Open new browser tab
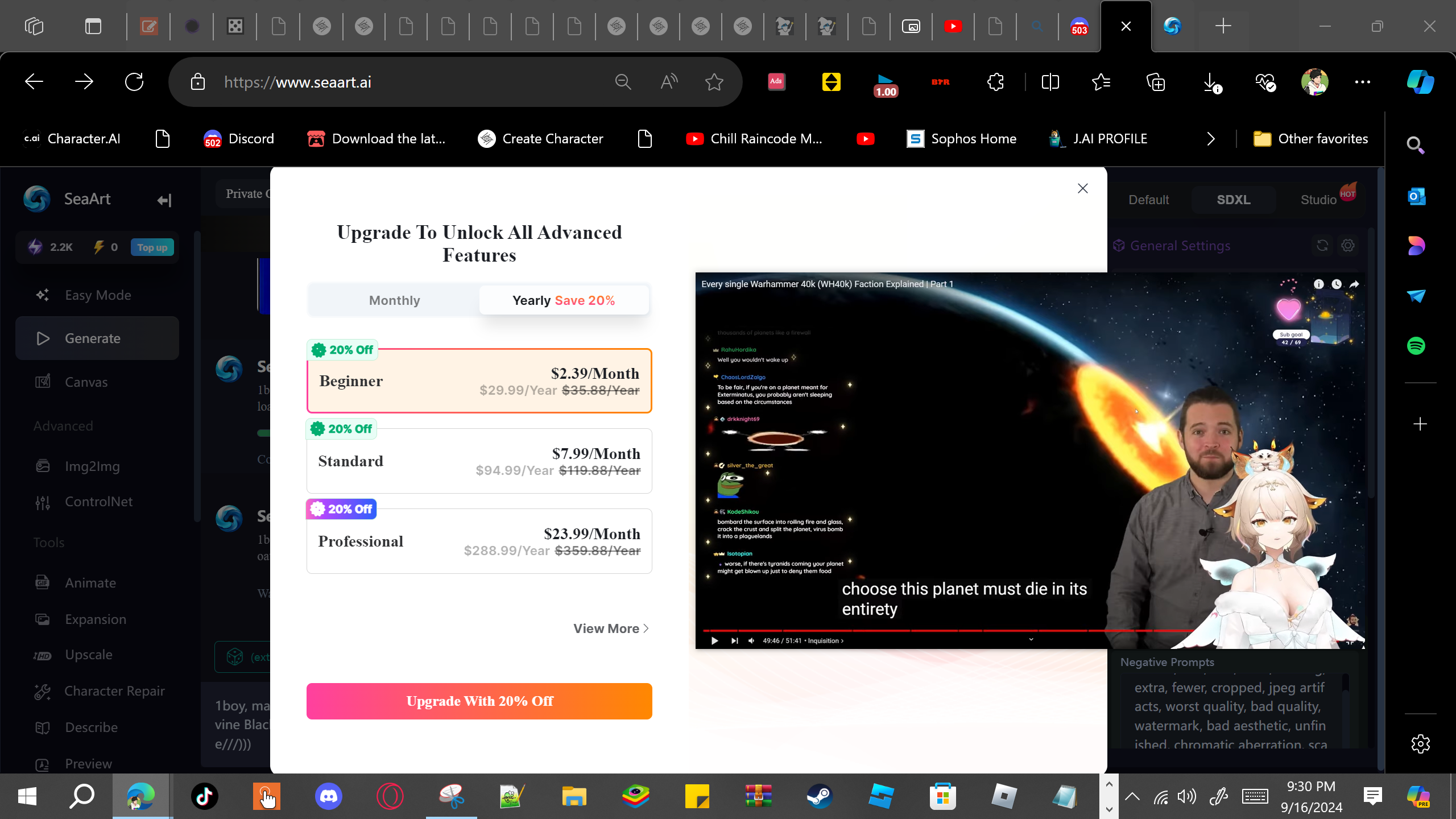 (1223, 26)
